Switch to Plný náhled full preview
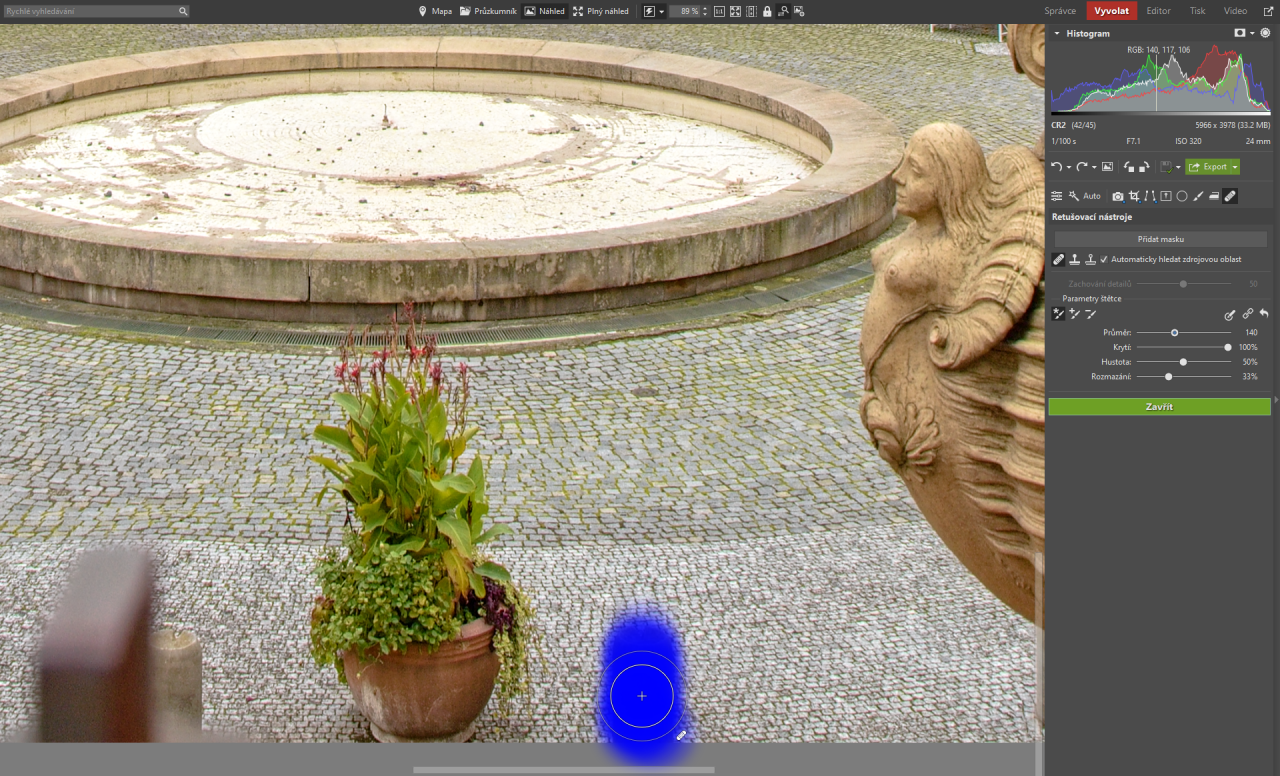 (x=601, y=11)
